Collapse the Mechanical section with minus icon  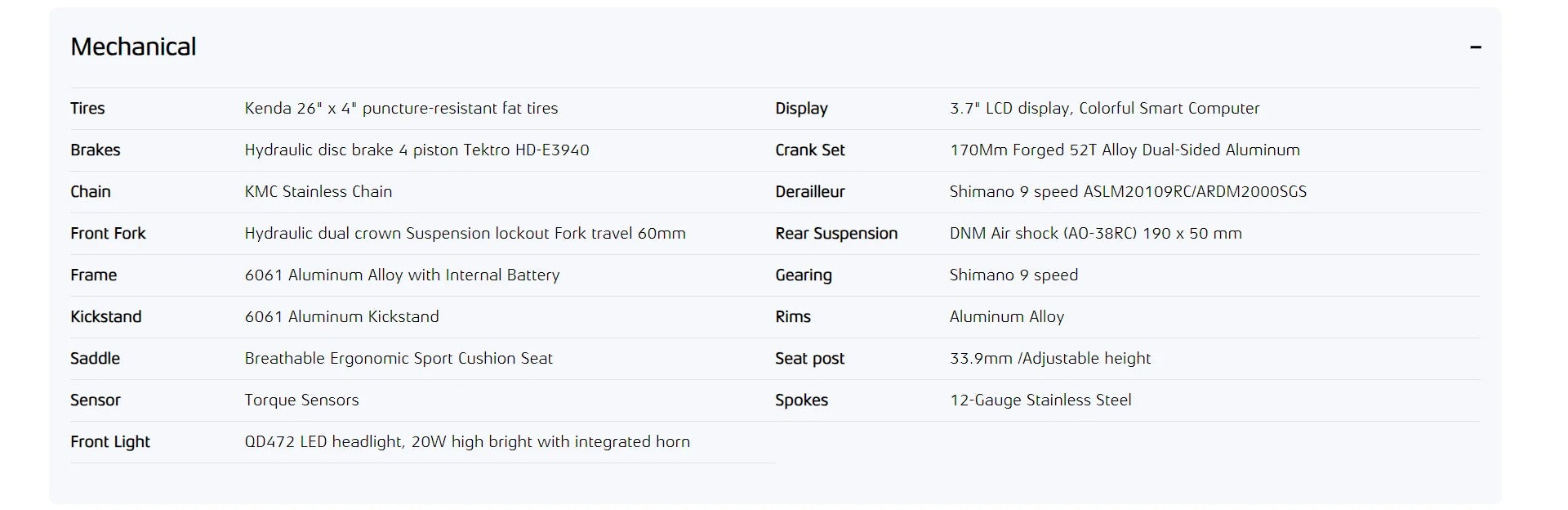pyautogui.click(x=1475, y=47)
